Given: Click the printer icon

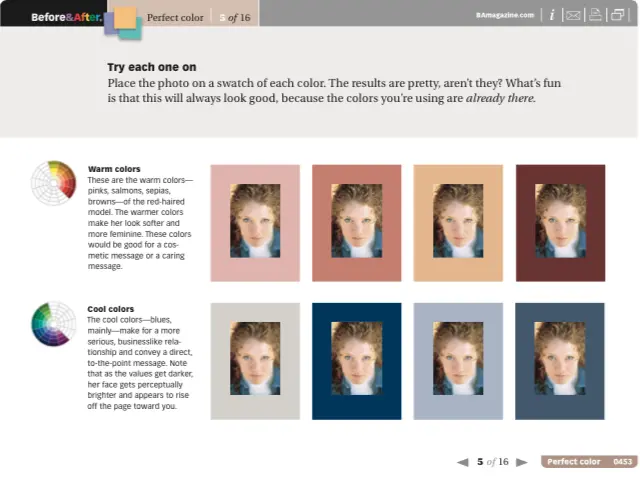Looking at the screenshot, I should [x=595, y=15].
